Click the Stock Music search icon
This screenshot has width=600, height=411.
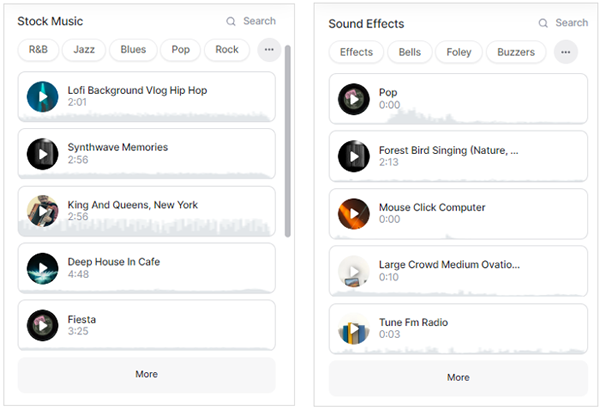pyautogui.click(x=231, y=21)
